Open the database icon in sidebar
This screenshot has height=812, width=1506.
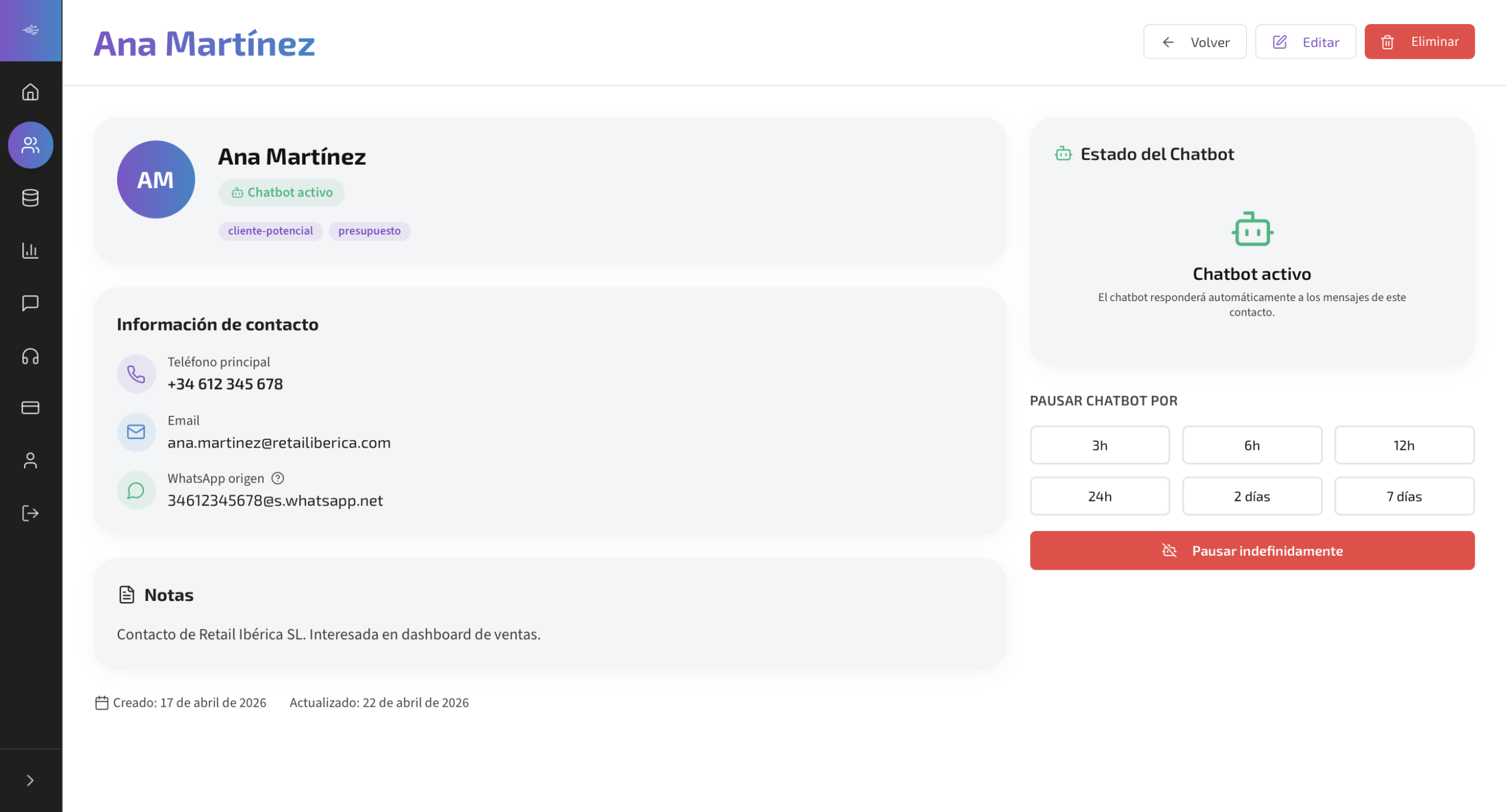31,198
